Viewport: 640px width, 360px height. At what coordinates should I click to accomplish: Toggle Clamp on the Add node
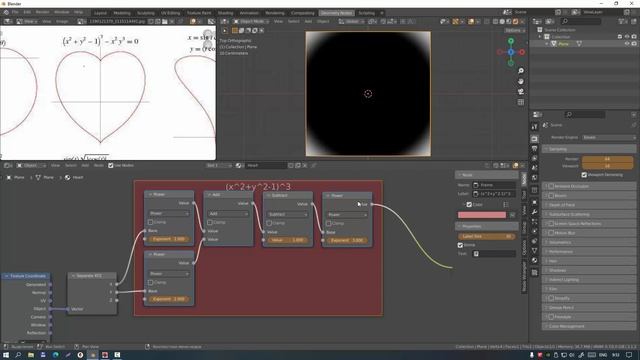(210, 222)
